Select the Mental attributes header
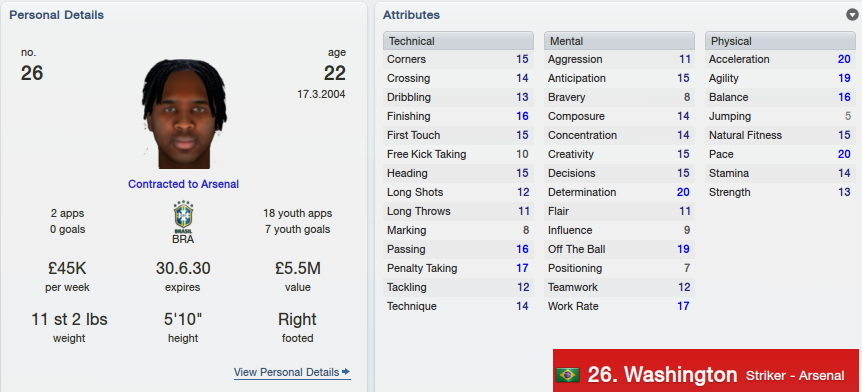Screen dimensions: 862x392 click(620, 41)
